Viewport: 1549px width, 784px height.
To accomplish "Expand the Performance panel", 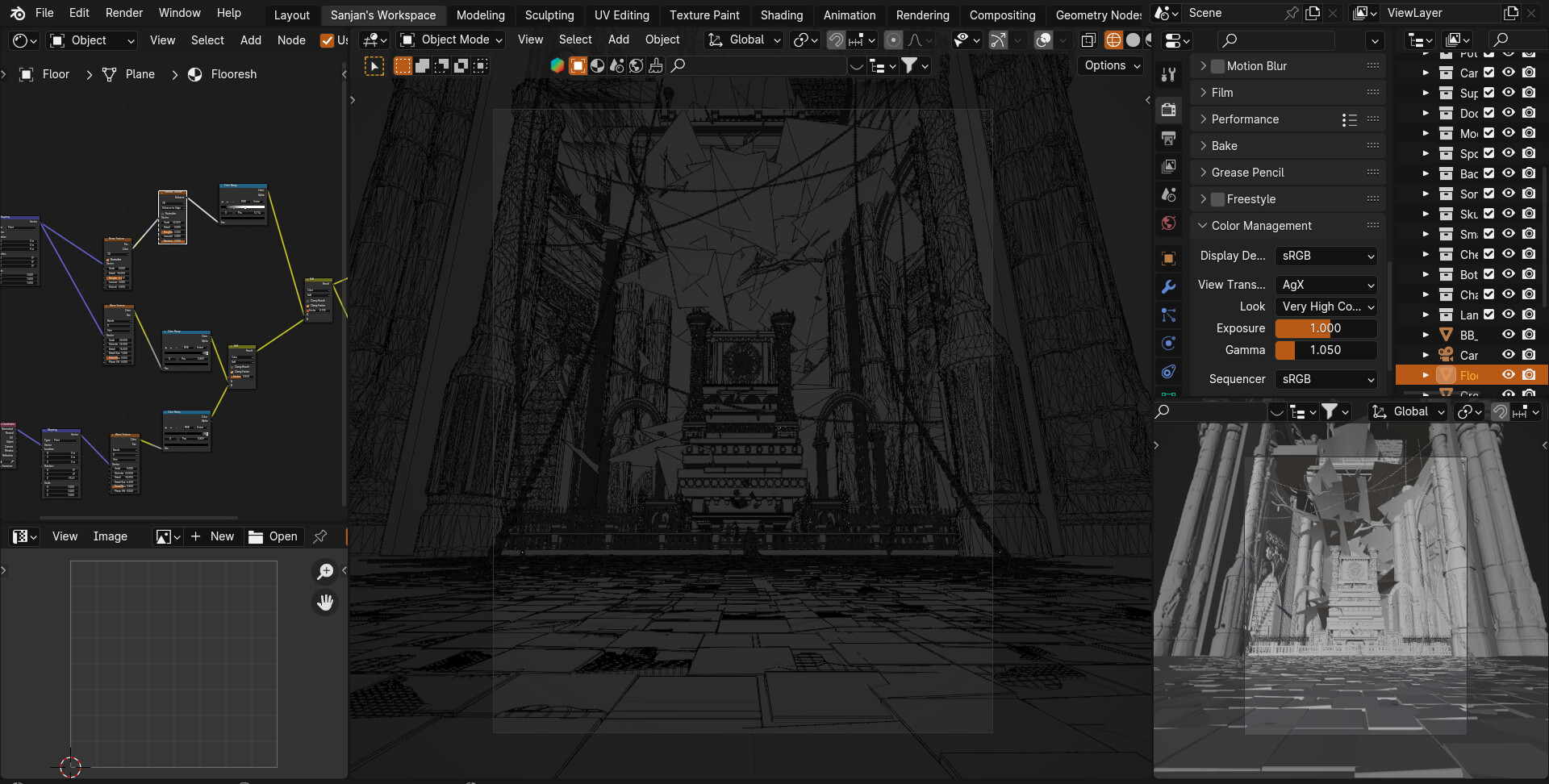I will click(1245, 119).
